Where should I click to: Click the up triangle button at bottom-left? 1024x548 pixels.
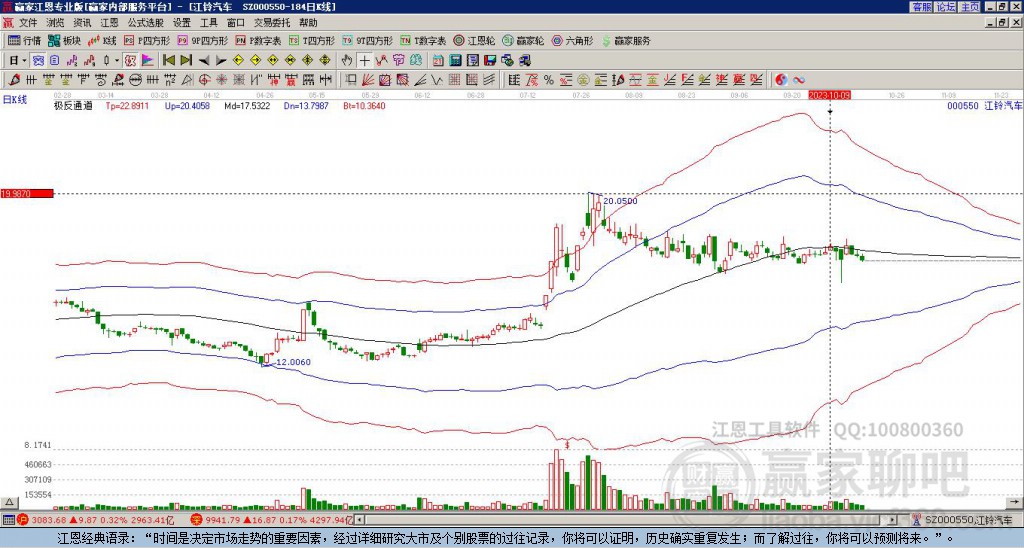point(9,502)
